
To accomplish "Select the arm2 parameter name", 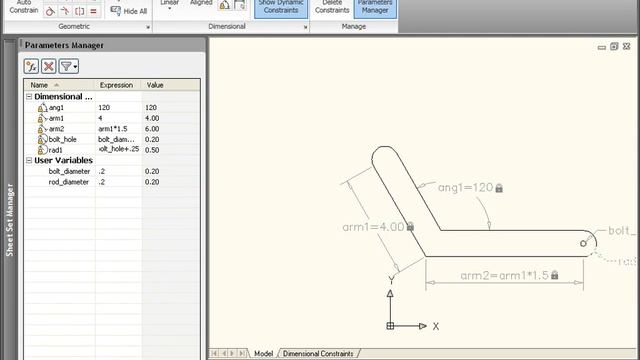I will pyautogui.click(x=56, y=129).
